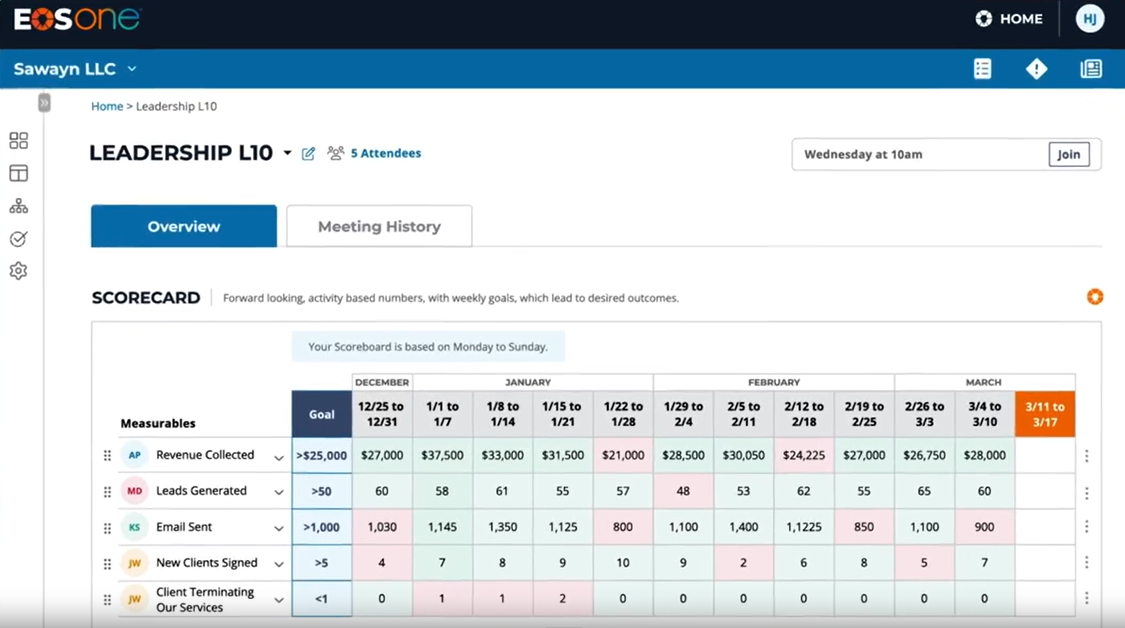Expand the Client Terminating Our Services chevron
Viewport: 1125px width, 628px height.
278,600
